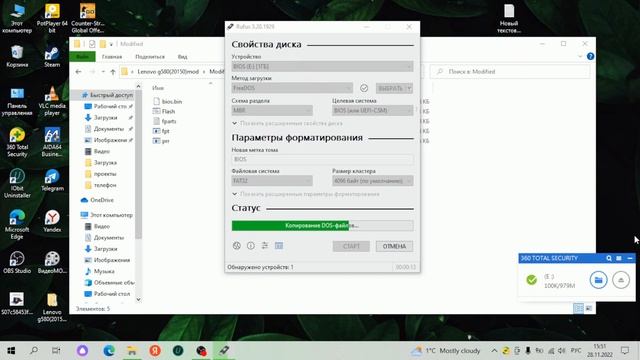Image resolution: width=640 pixels, height=360 pixels.
Task: Open Музыка in Explorer sidebar
Action: click(100, 271)
